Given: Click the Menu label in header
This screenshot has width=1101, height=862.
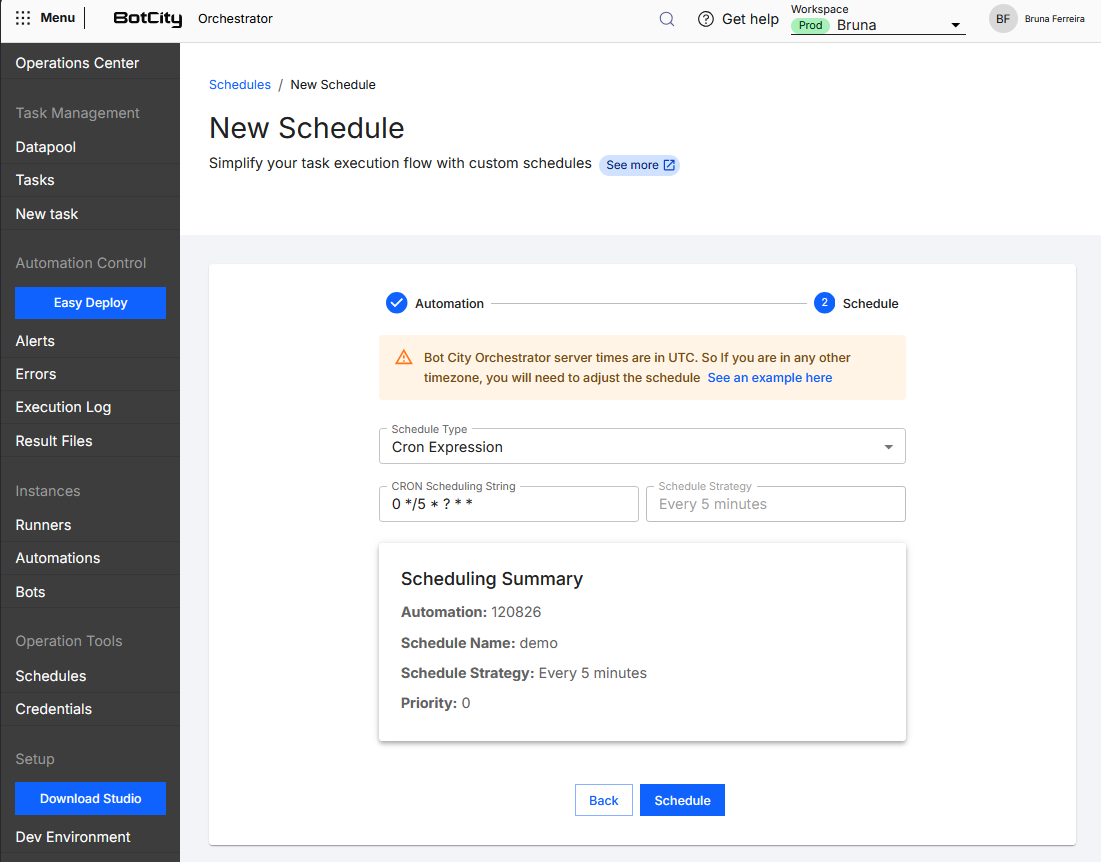Looking at the screenshot, I should (58, 18).
